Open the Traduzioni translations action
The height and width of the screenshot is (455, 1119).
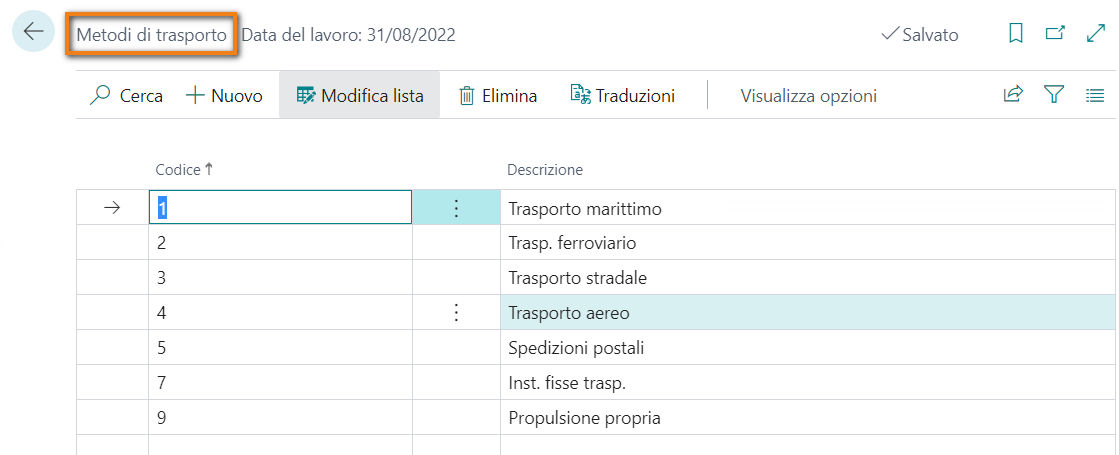(x=623, y=96)
